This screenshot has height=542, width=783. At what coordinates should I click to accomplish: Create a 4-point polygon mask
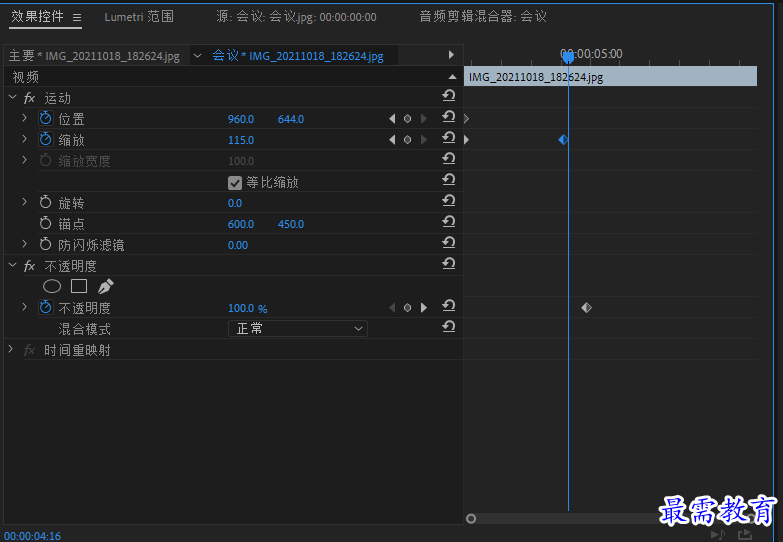tap(79, 286)
